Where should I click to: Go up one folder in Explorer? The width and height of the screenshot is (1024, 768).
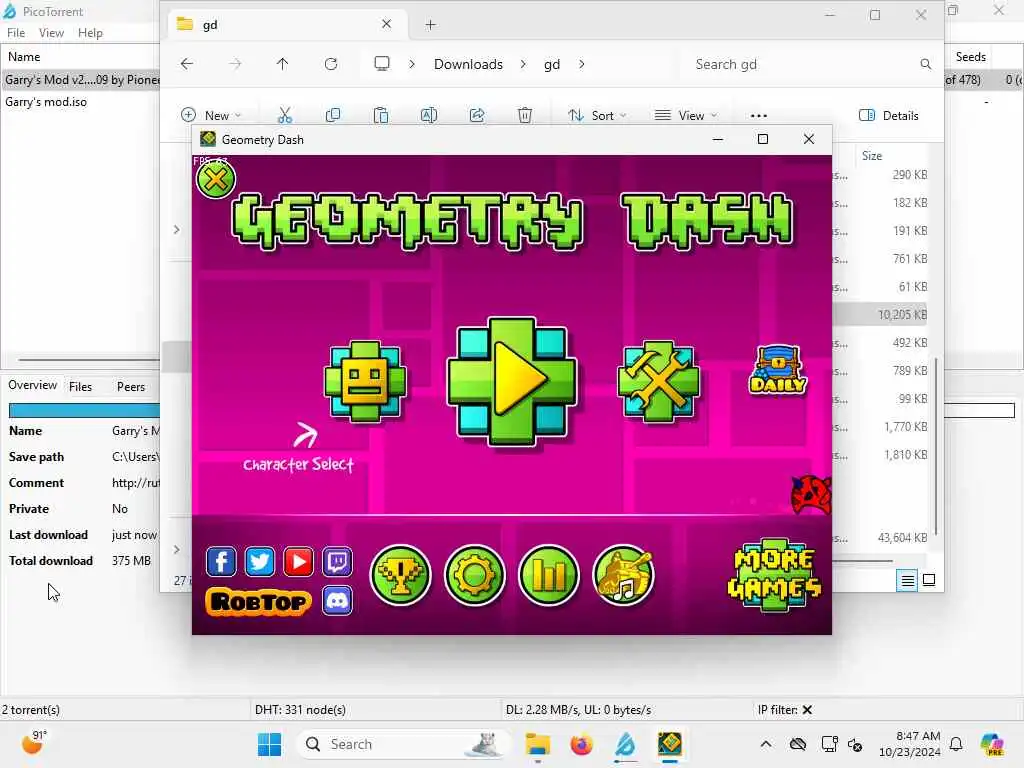(x=282, y=64)
